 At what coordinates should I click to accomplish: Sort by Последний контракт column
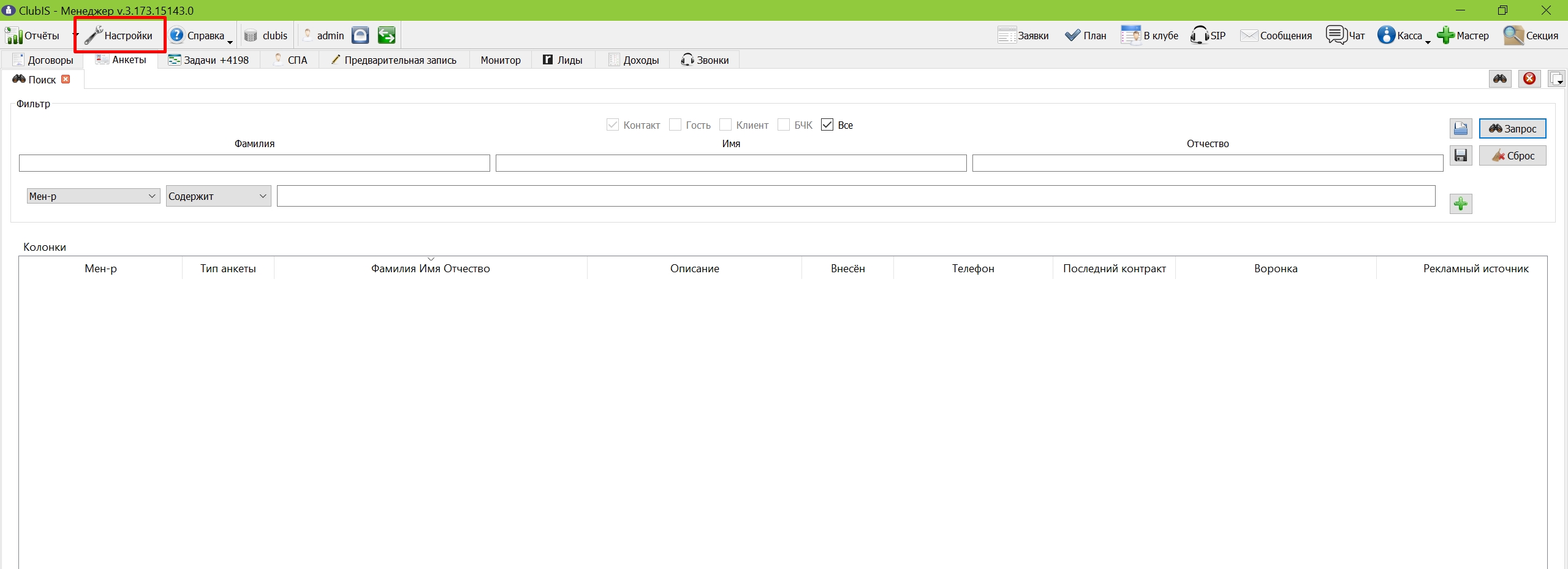[1115, 269]
